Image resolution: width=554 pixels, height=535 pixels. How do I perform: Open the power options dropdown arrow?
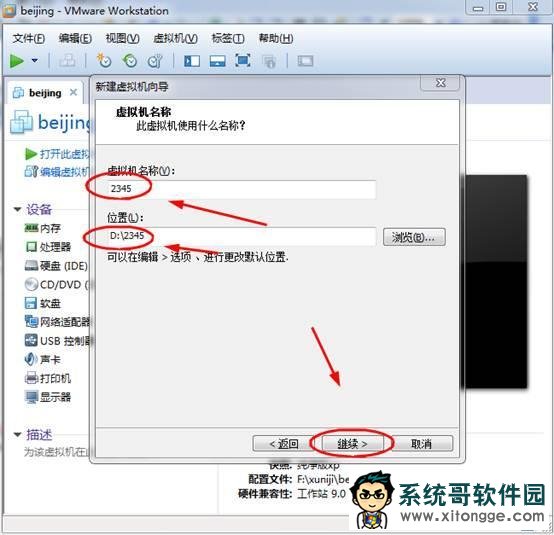point(35,60)
